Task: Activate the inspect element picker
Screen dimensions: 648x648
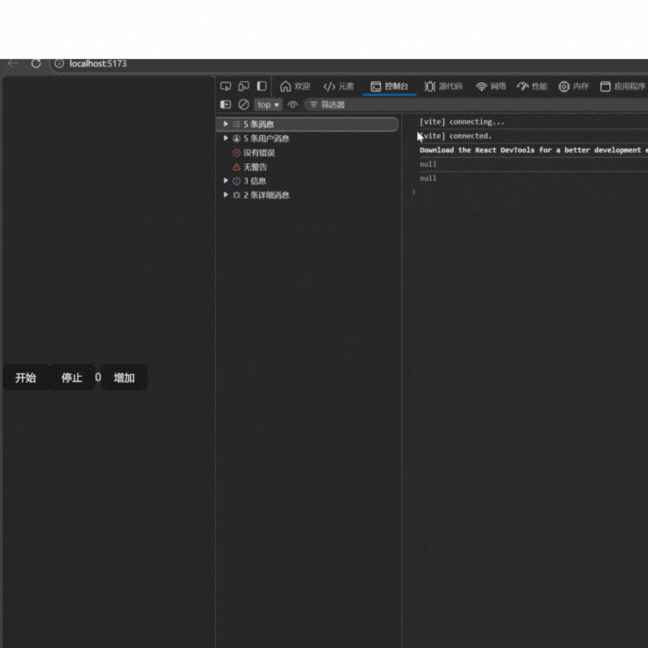Action: click(x=226, y=86)
